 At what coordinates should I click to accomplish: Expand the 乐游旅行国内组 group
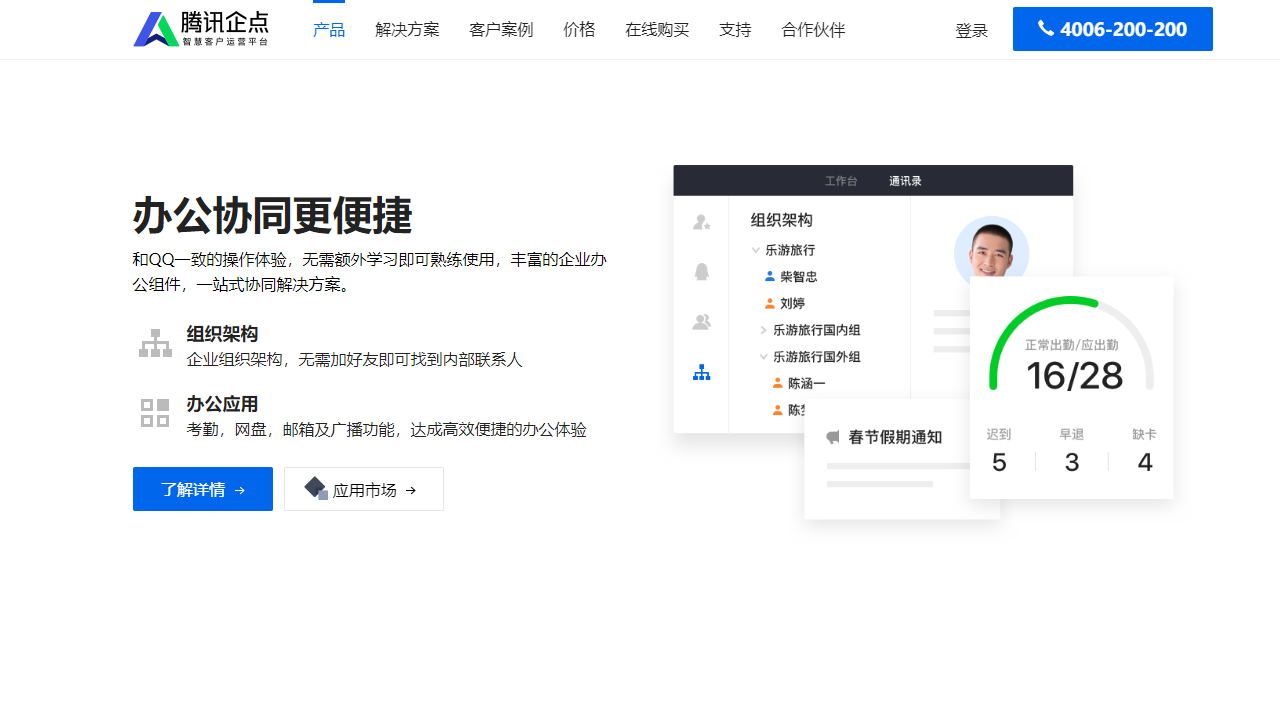[x=763, y=329]
